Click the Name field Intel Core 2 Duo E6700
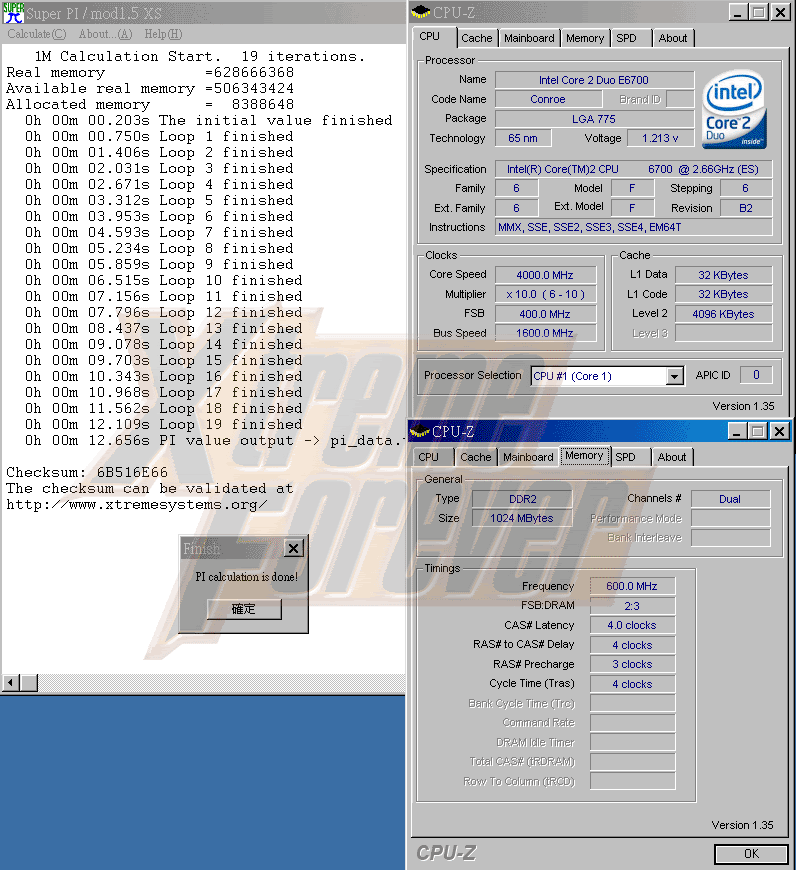Image resolution: width=796 pixels, height=870 pixels. coord(594,80)
